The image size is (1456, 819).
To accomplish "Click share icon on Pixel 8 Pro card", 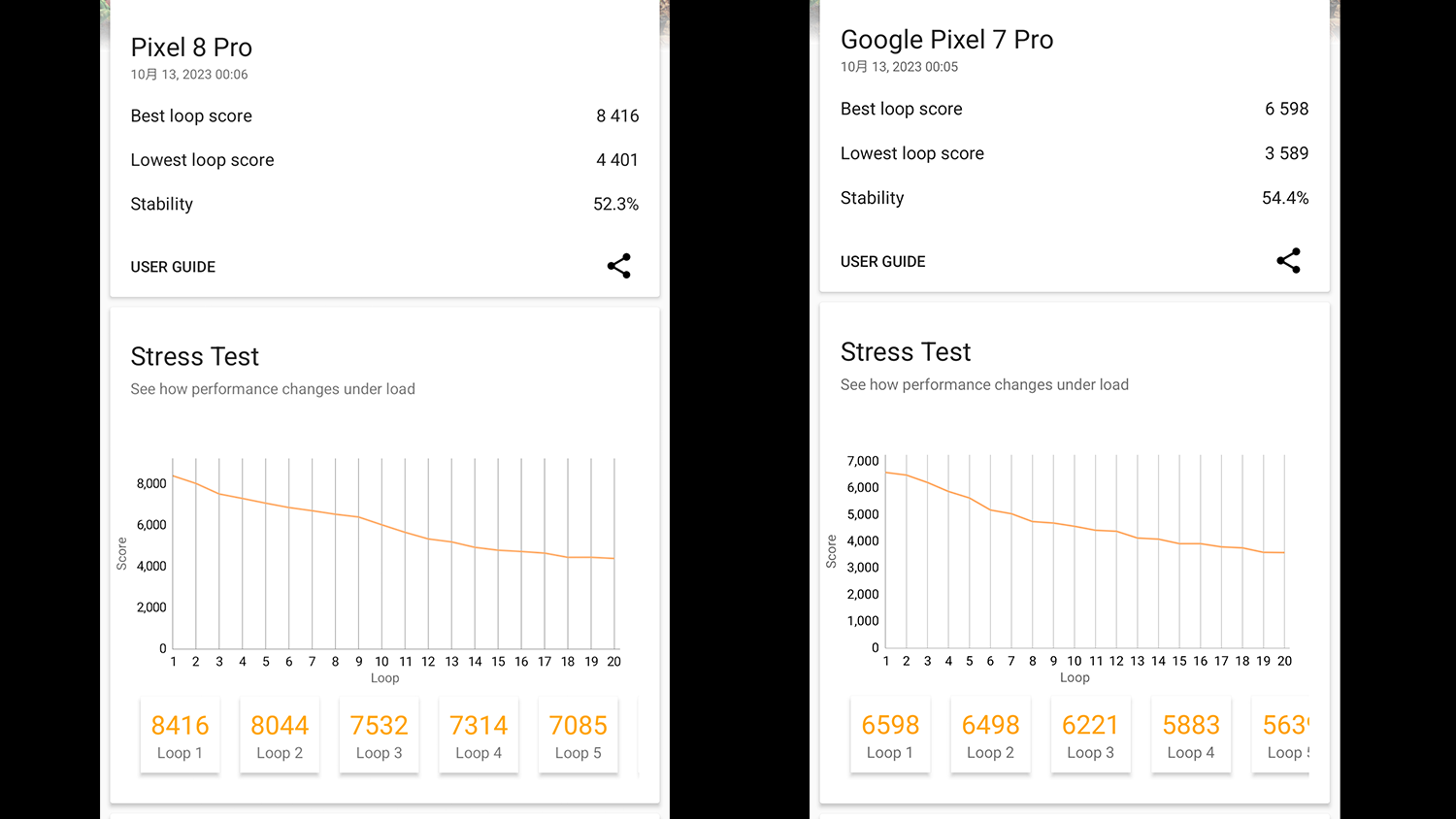I will (x=619, y=266).
